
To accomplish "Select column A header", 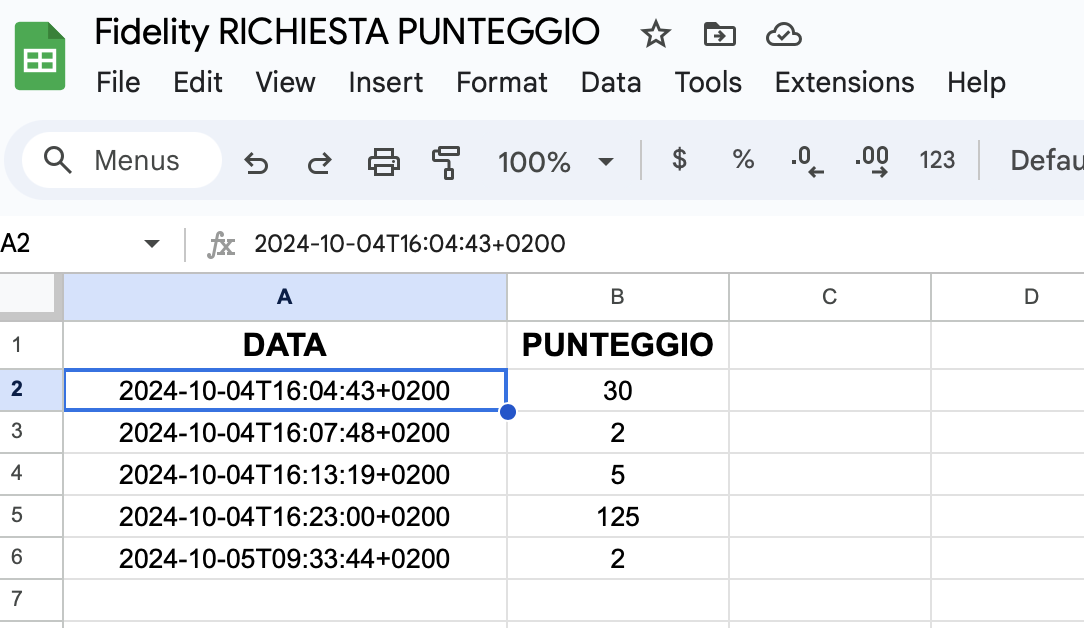I will (285, 297).
